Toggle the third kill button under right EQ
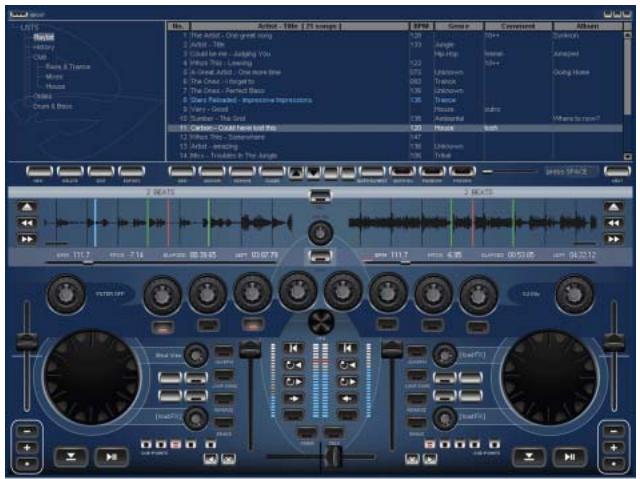The image size is (640, 479). point(478,326)
